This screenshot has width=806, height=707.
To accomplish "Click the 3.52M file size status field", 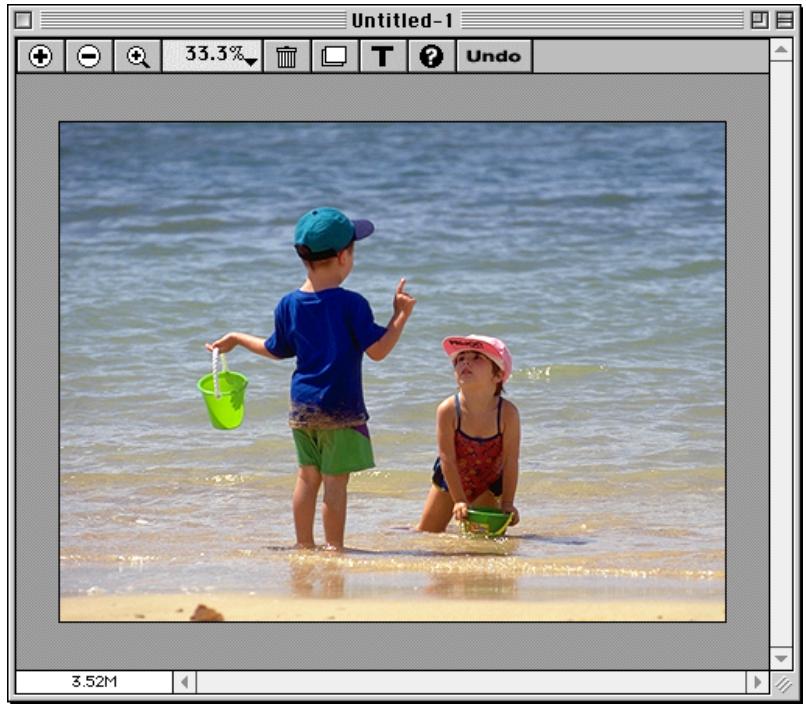I will tap(94, 682).
